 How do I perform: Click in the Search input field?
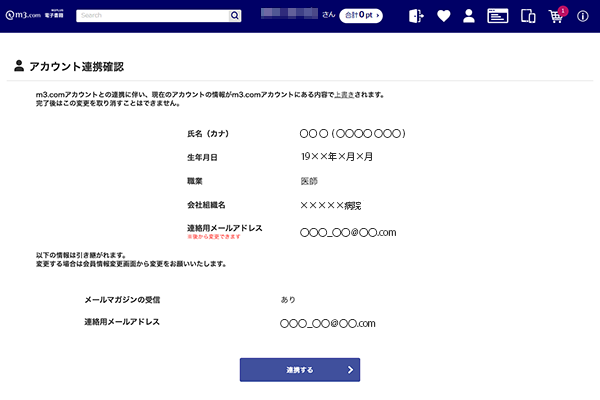click(152, 16)
